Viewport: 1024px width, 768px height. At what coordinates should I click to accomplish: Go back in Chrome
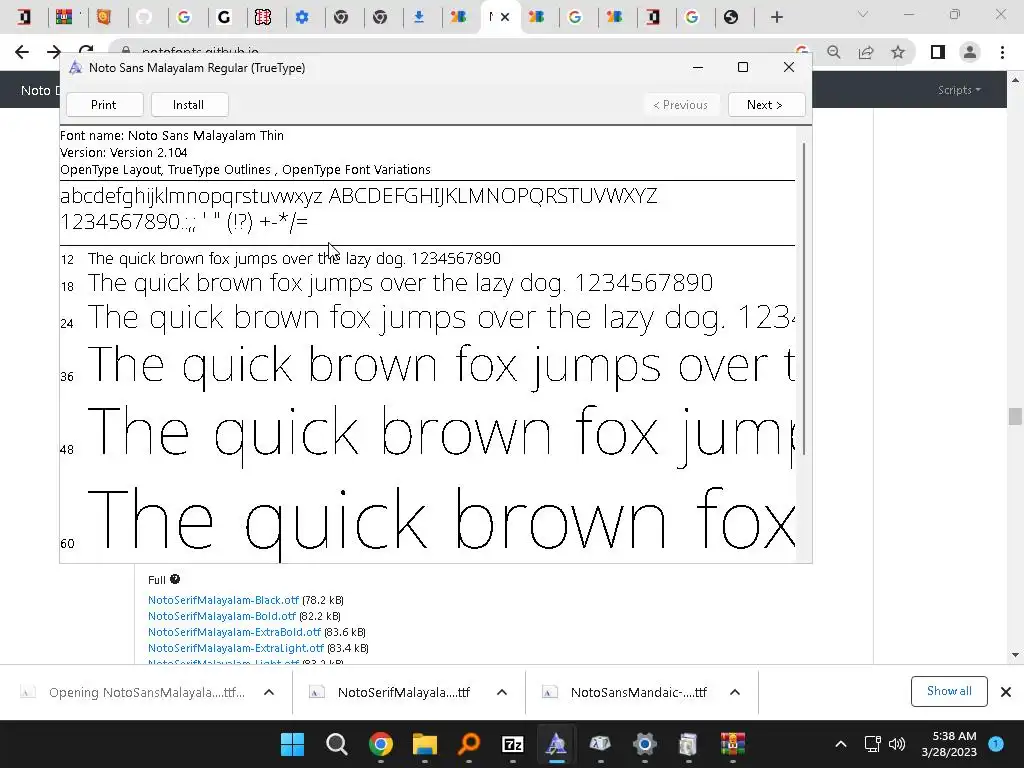(22, 52)
